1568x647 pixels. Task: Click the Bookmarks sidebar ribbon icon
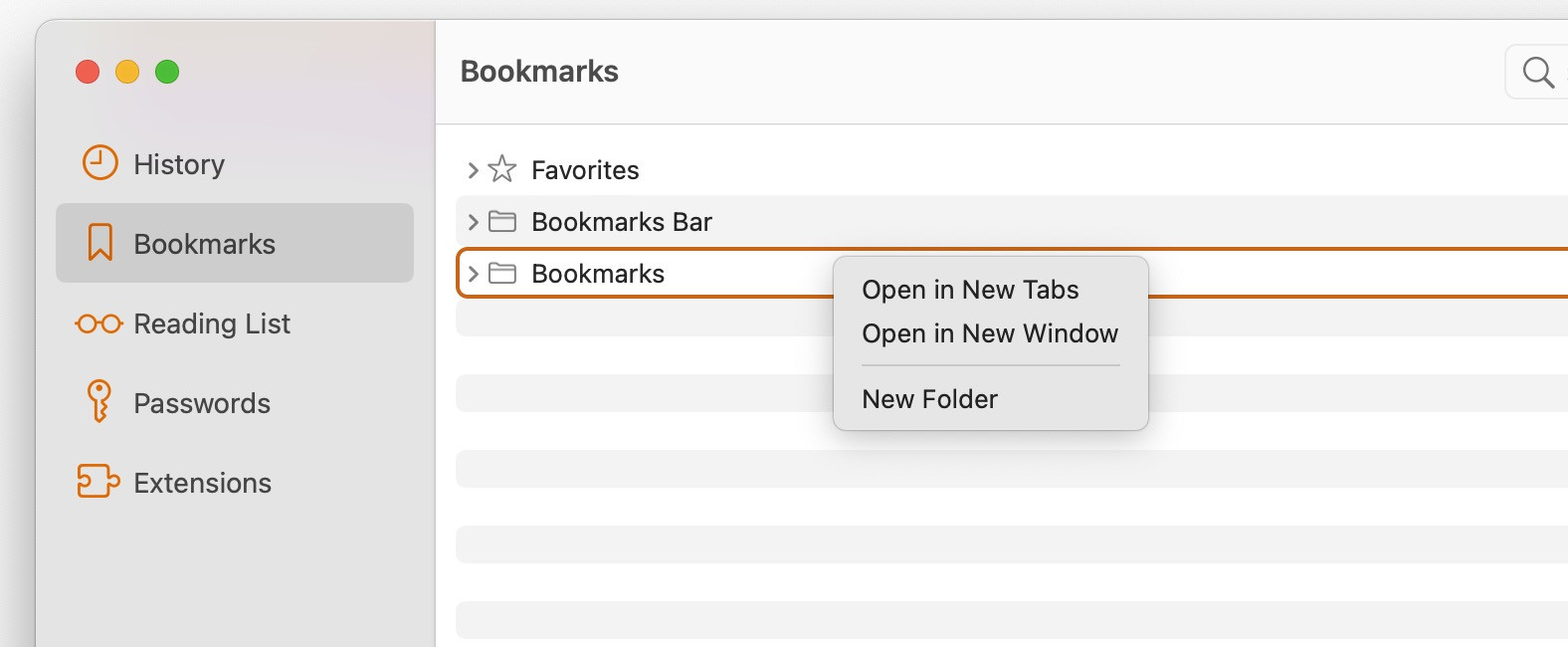(99, 243)
